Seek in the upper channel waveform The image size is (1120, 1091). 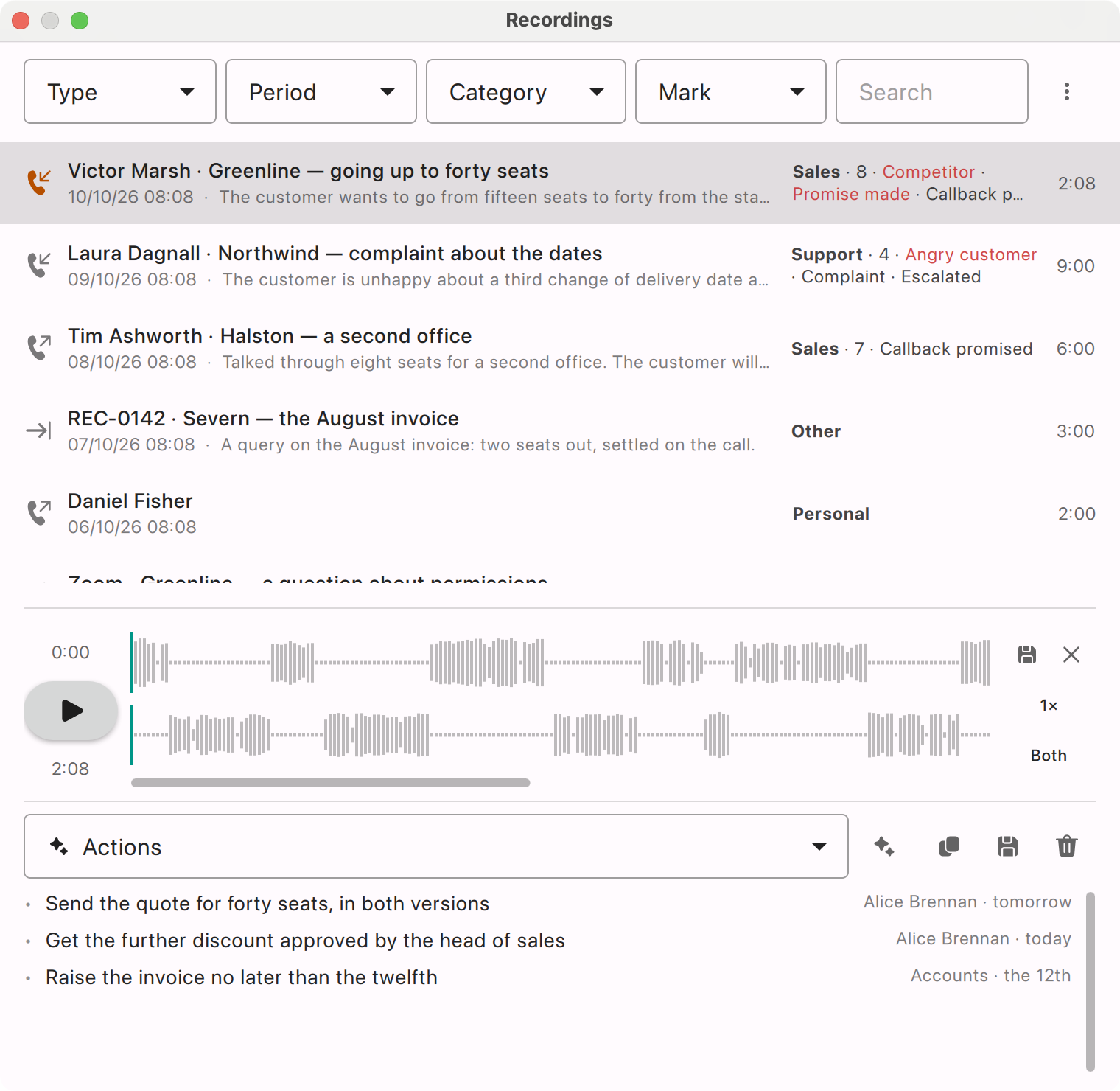tap(561, 663)
